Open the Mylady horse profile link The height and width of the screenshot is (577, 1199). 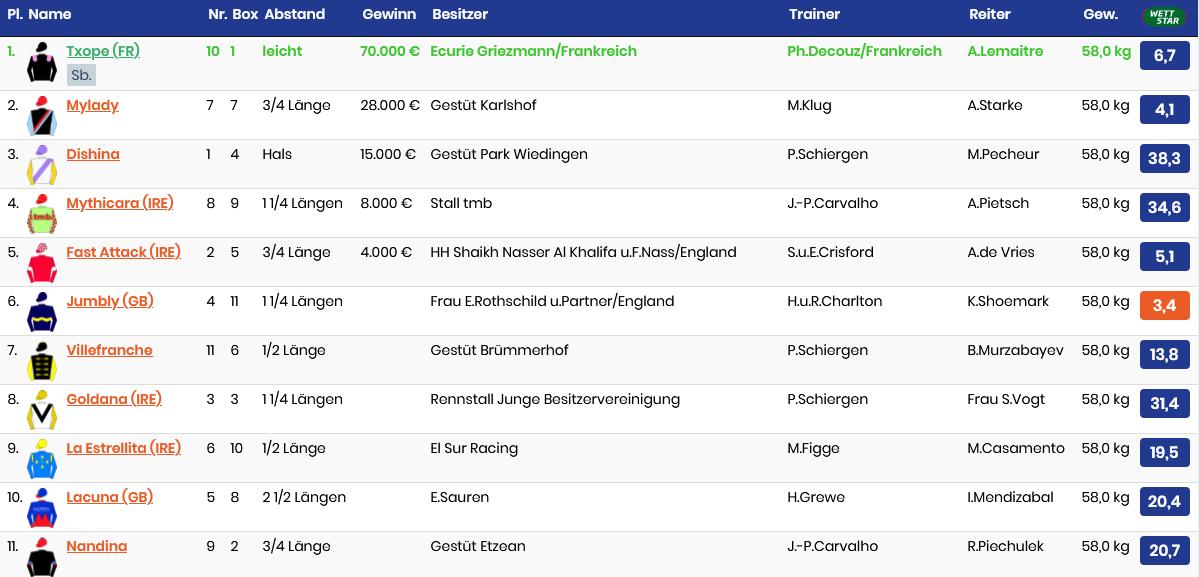tap(92, 105)
